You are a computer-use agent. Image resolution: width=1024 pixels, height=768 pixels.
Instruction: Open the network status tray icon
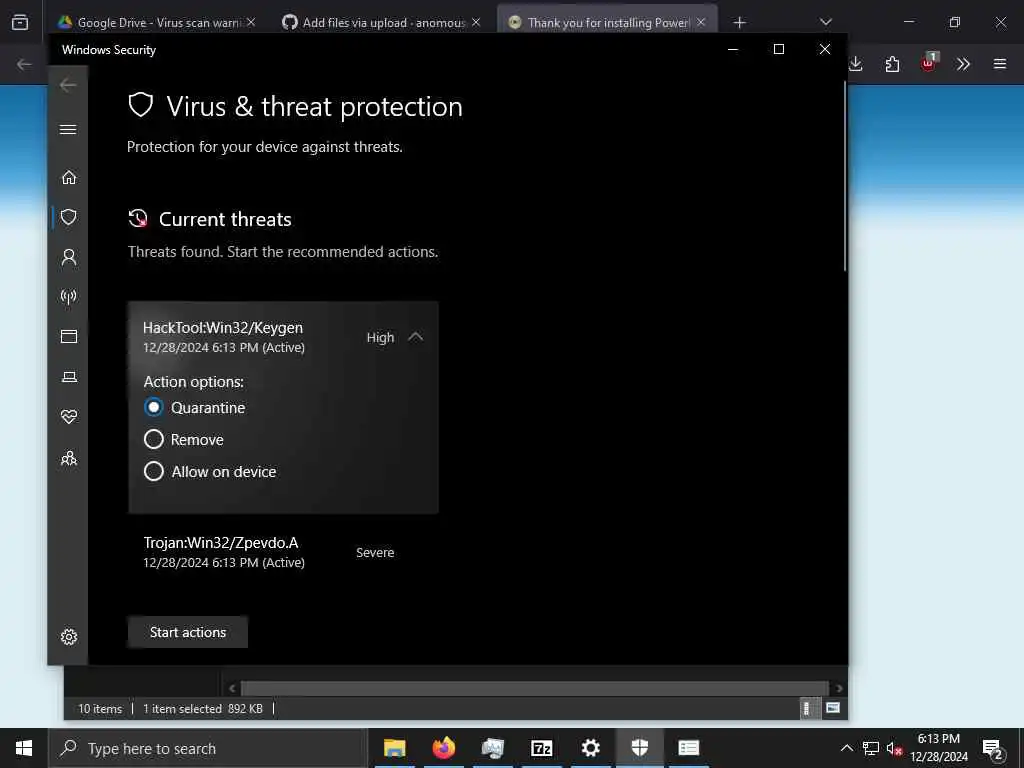point(871,748)
